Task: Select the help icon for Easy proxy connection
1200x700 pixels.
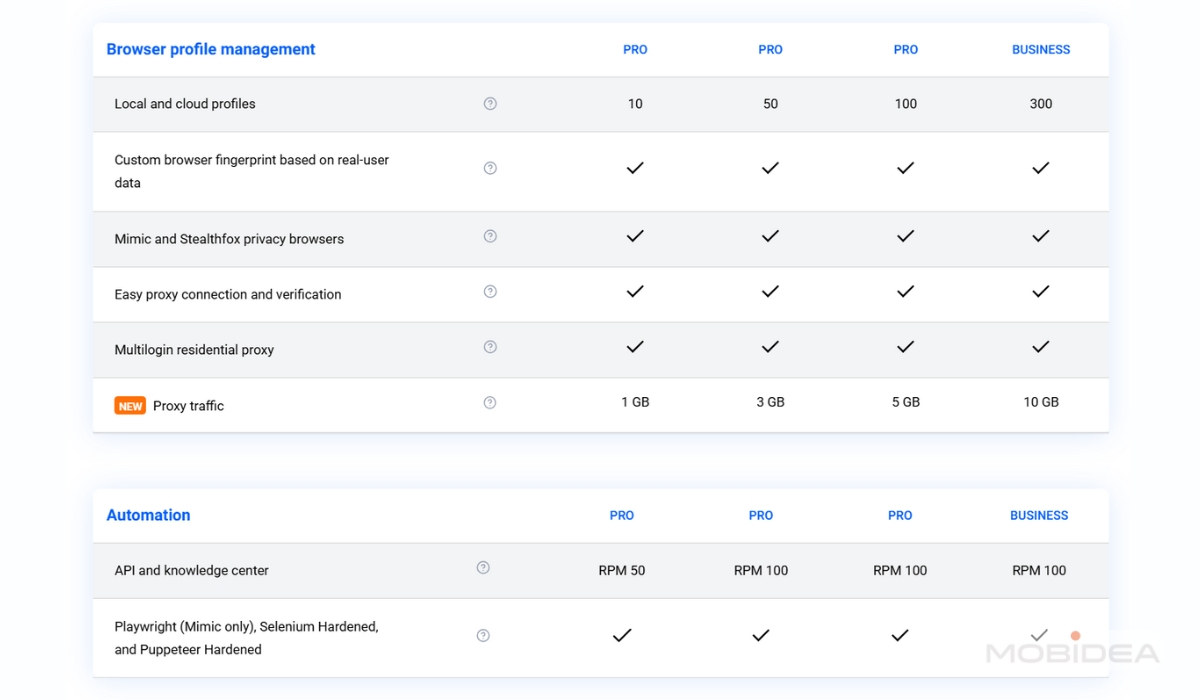Action: pos(489,291)
